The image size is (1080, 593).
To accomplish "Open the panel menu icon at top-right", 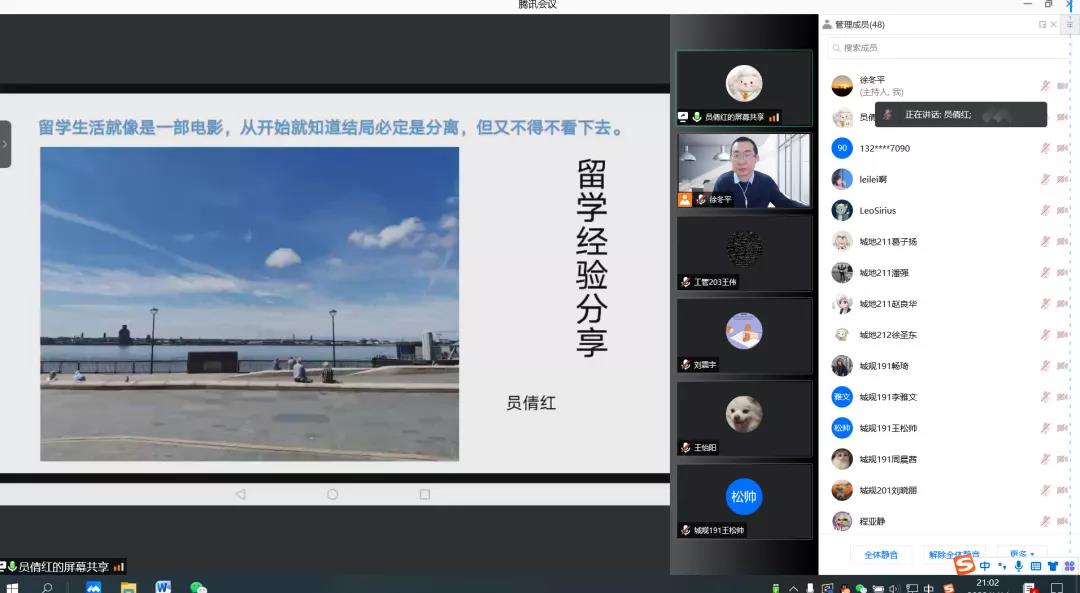I will [1069, 24].
